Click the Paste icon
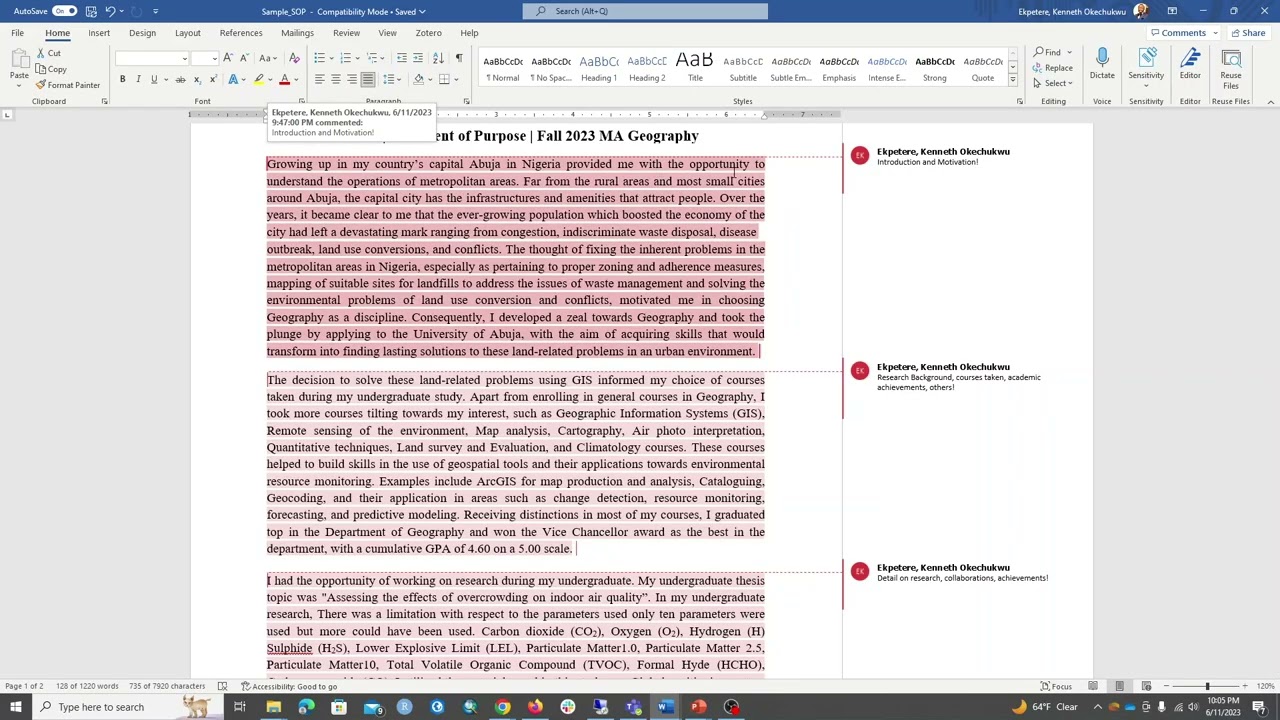 tap(18, 60)
